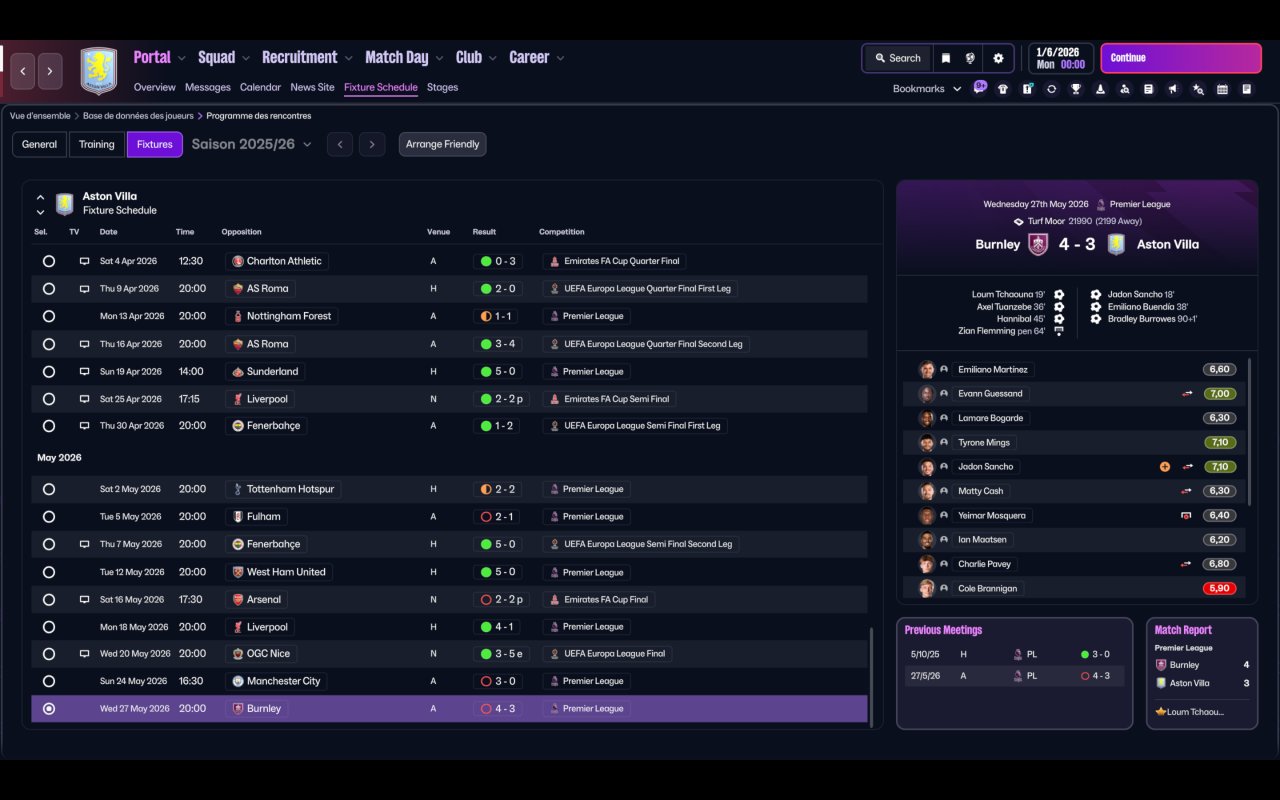Select the Manchester City fixture radio button
The width and height of the screenshot is (1280, 800).
tap(49, 681)
